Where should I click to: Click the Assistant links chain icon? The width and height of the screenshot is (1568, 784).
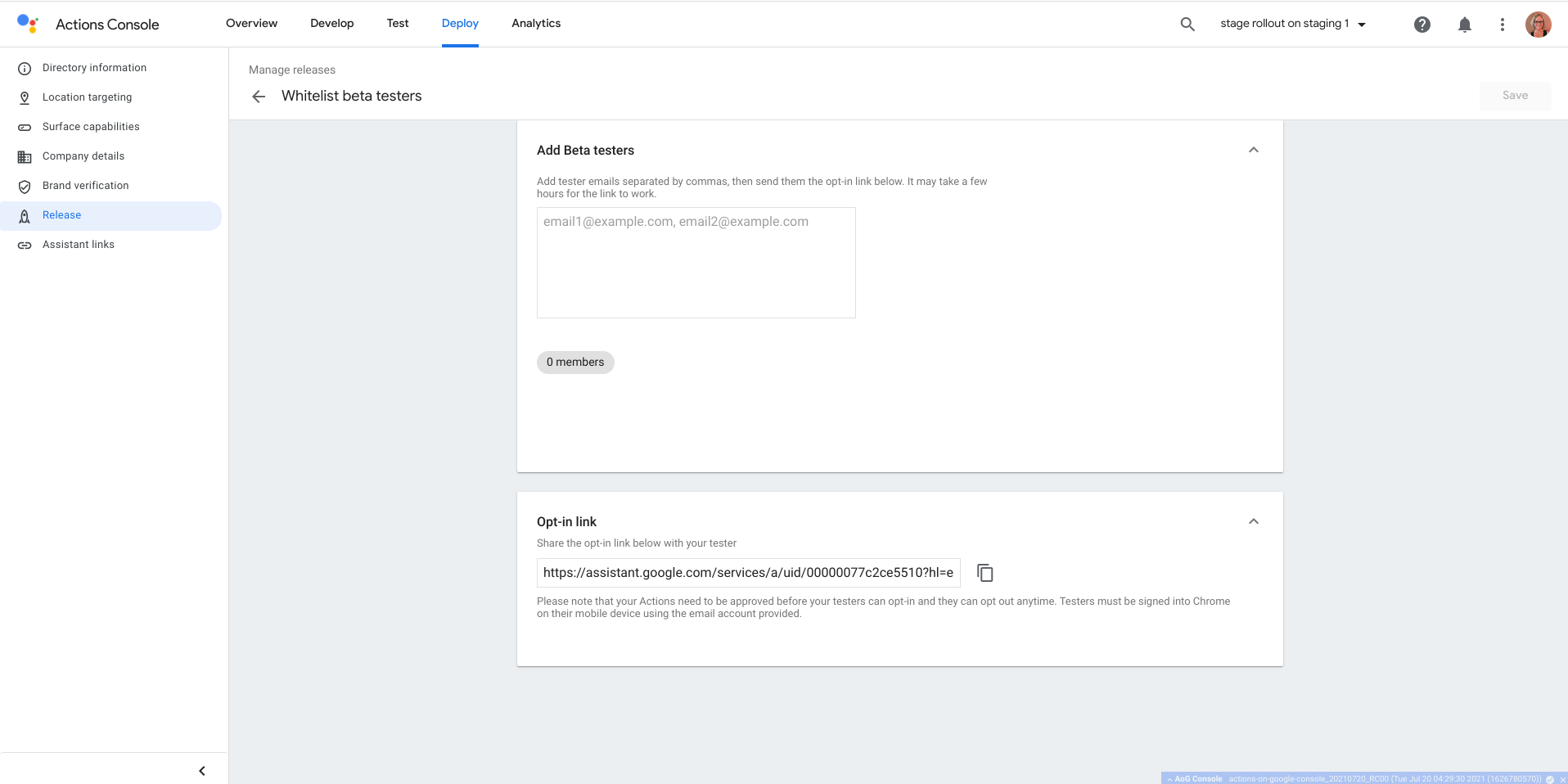click(25, 245)
